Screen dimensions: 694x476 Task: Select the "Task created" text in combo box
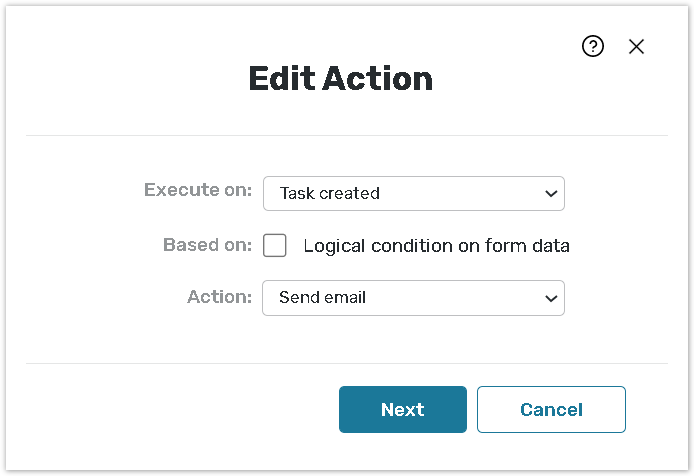pos(330,193)
